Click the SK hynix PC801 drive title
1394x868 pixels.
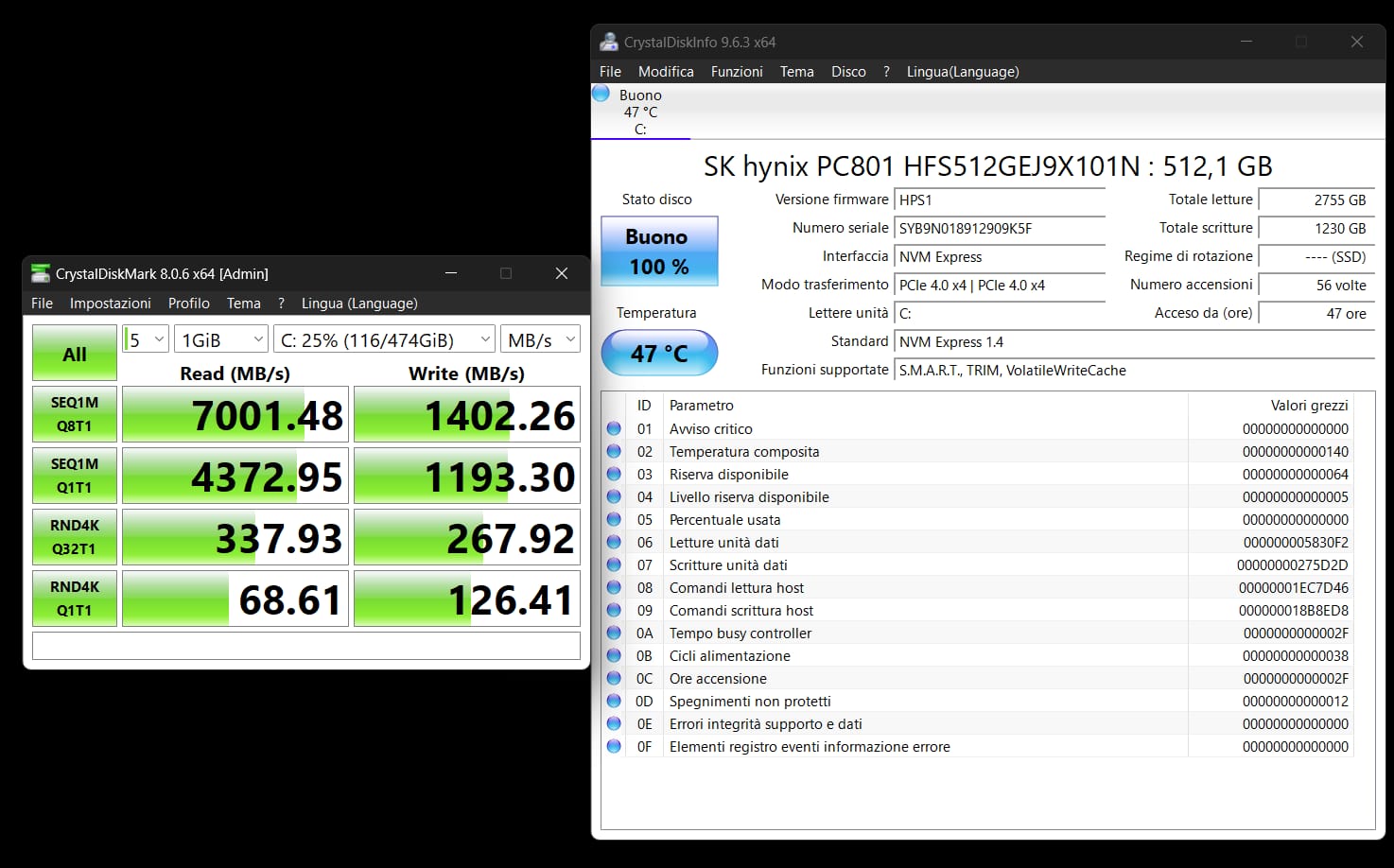coord(987,166)
